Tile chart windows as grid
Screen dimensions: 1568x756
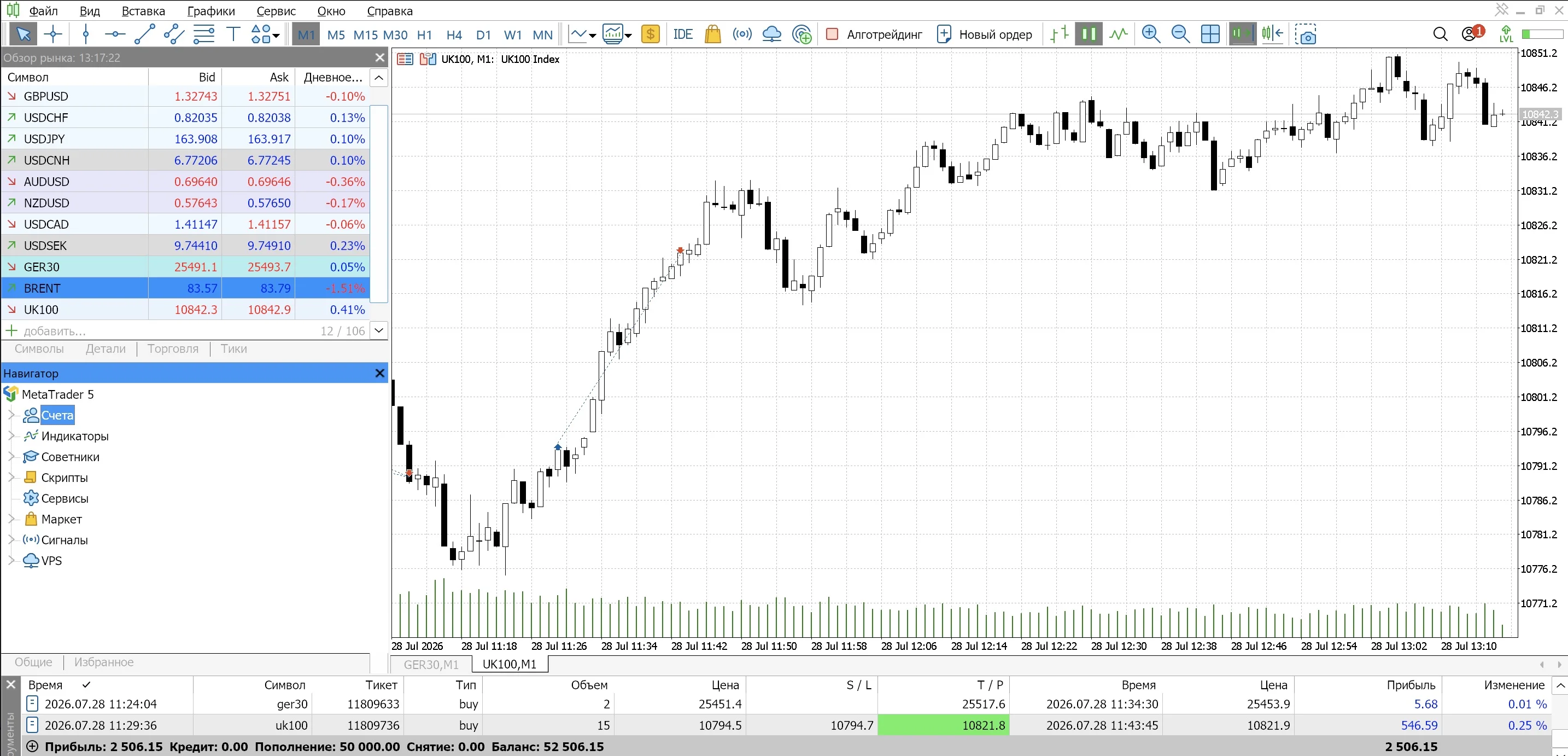[1210, 34]
